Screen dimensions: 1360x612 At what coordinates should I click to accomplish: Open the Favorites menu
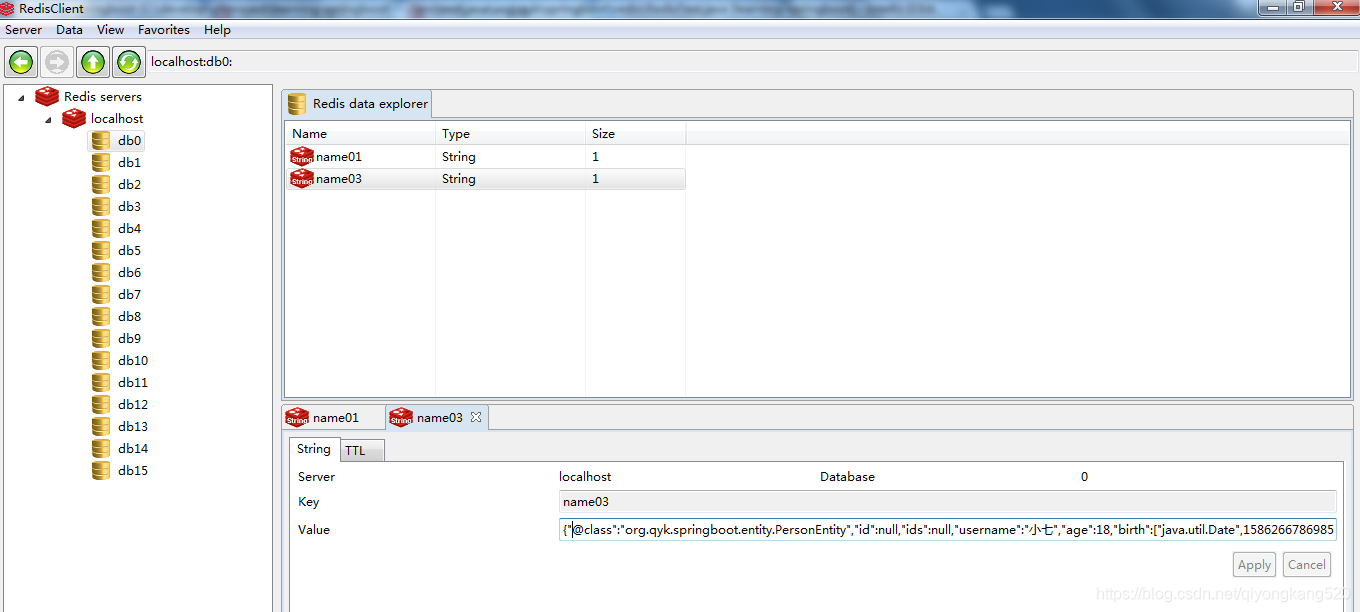(164, 30)
